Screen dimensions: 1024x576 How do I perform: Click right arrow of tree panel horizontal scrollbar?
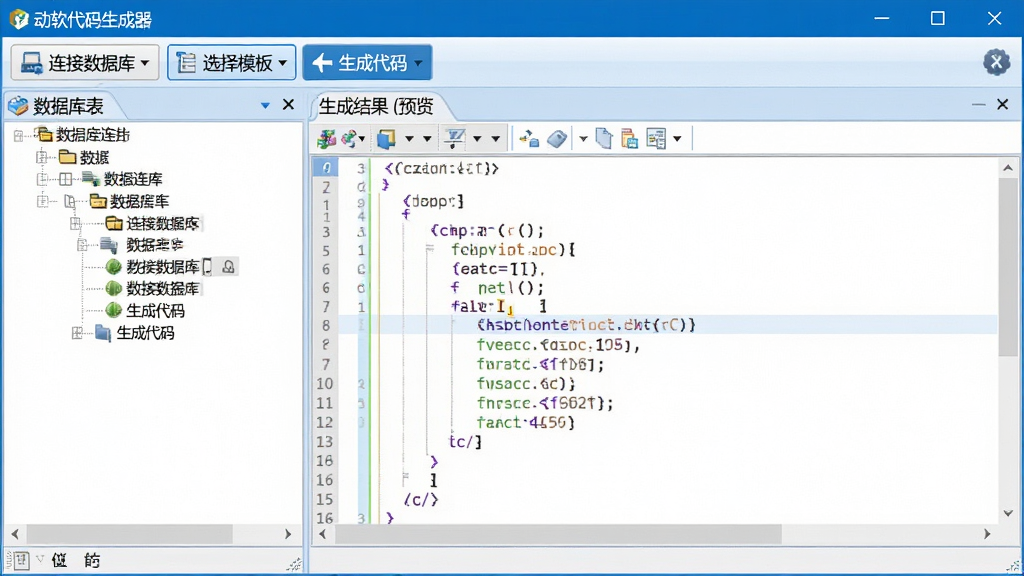point(288,534)
